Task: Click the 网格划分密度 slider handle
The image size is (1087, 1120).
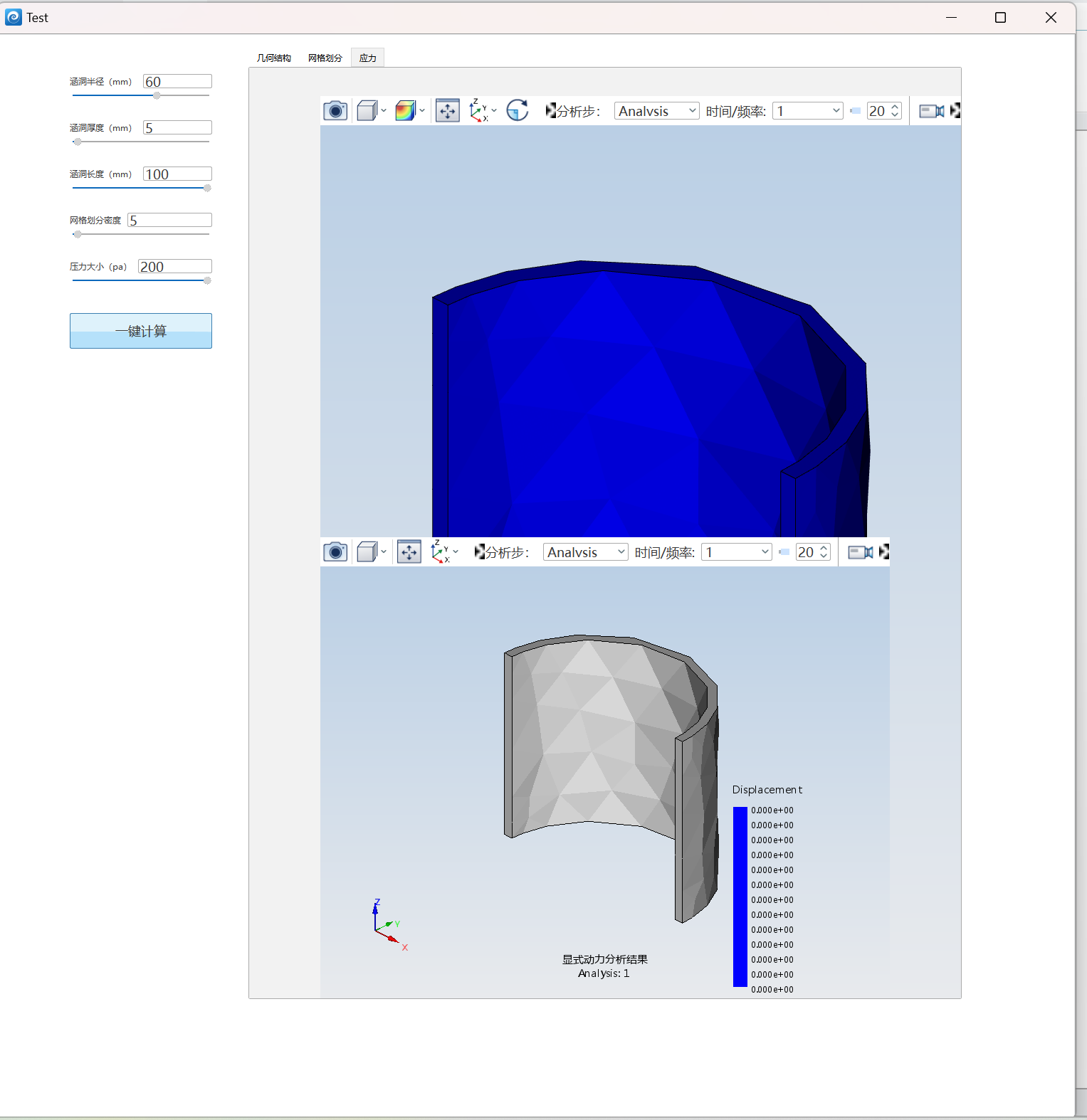Action: coord(77,234)
